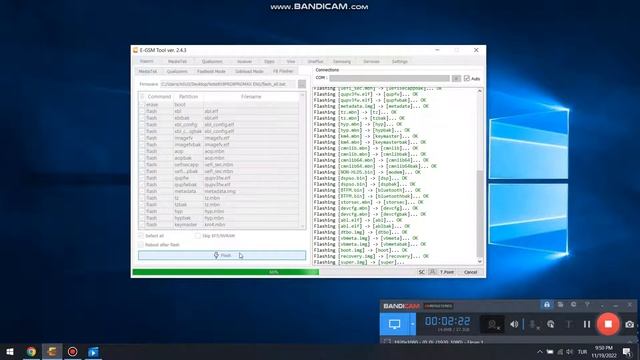Open Bandicam taskbar icon

pos(73,352)
